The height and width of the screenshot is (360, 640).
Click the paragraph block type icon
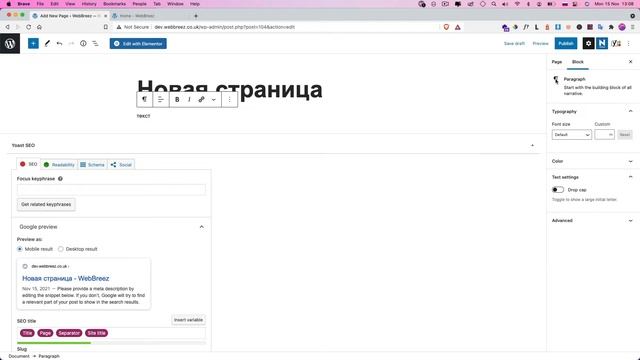point(144,99)
